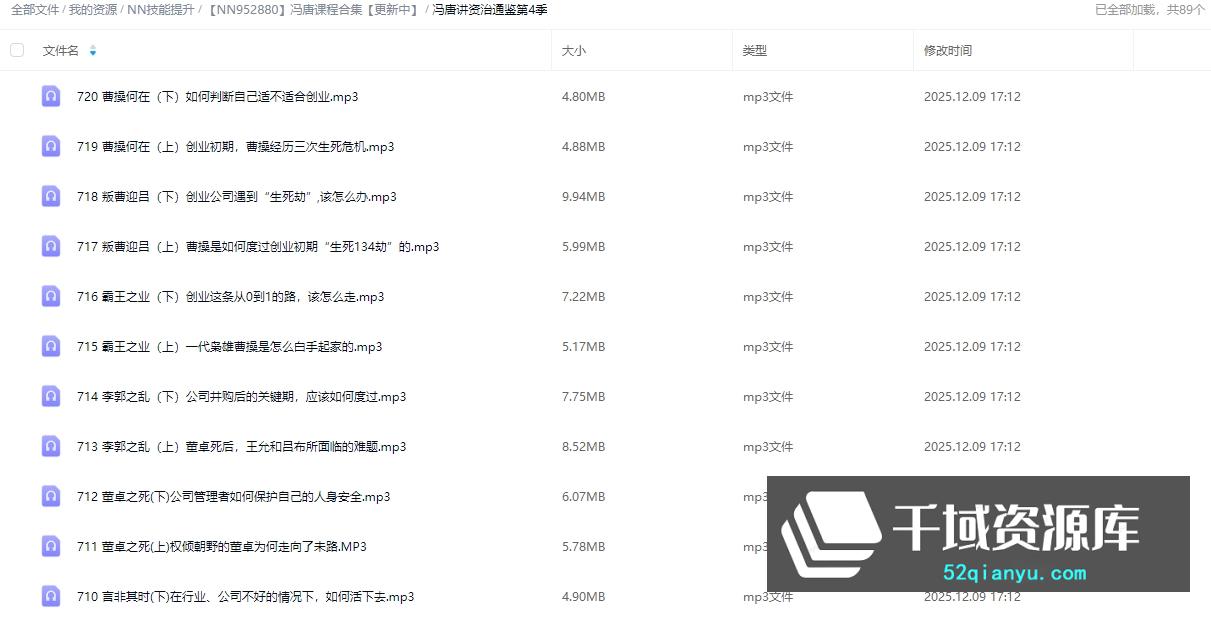Navigate to 我的资源 breadcrumb folder

coord(93,10)
